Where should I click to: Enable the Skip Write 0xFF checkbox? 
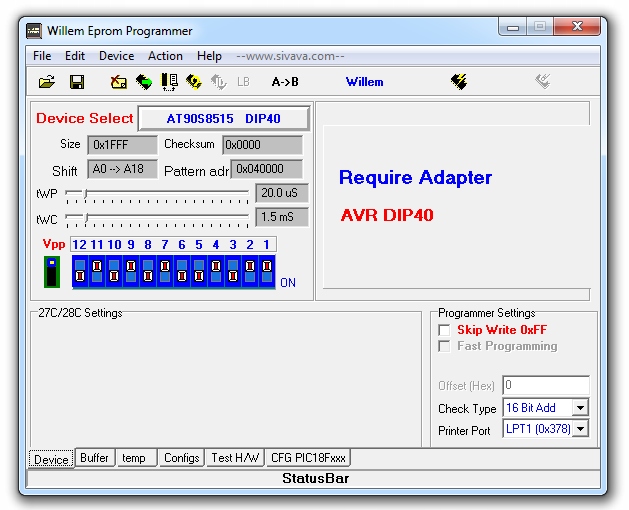click(x=445, y=330)
